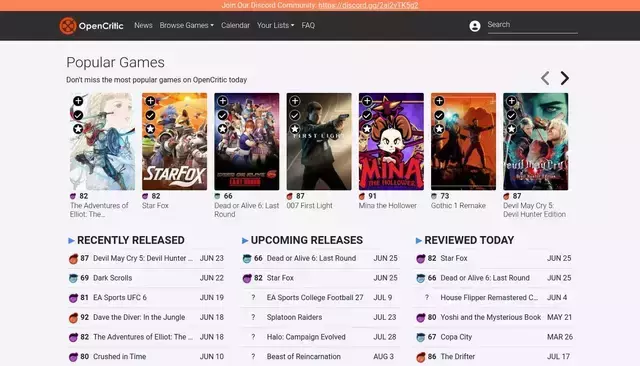Add The Adventures of Elliot to list (plus icon)
The image size is (640, 366).
[x=78, y=101]
